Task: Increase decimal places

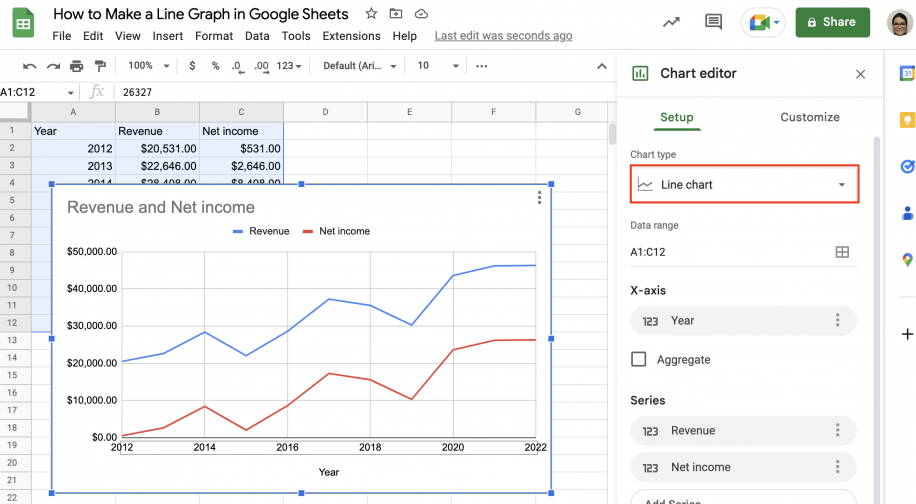Action: pos(261,67)
